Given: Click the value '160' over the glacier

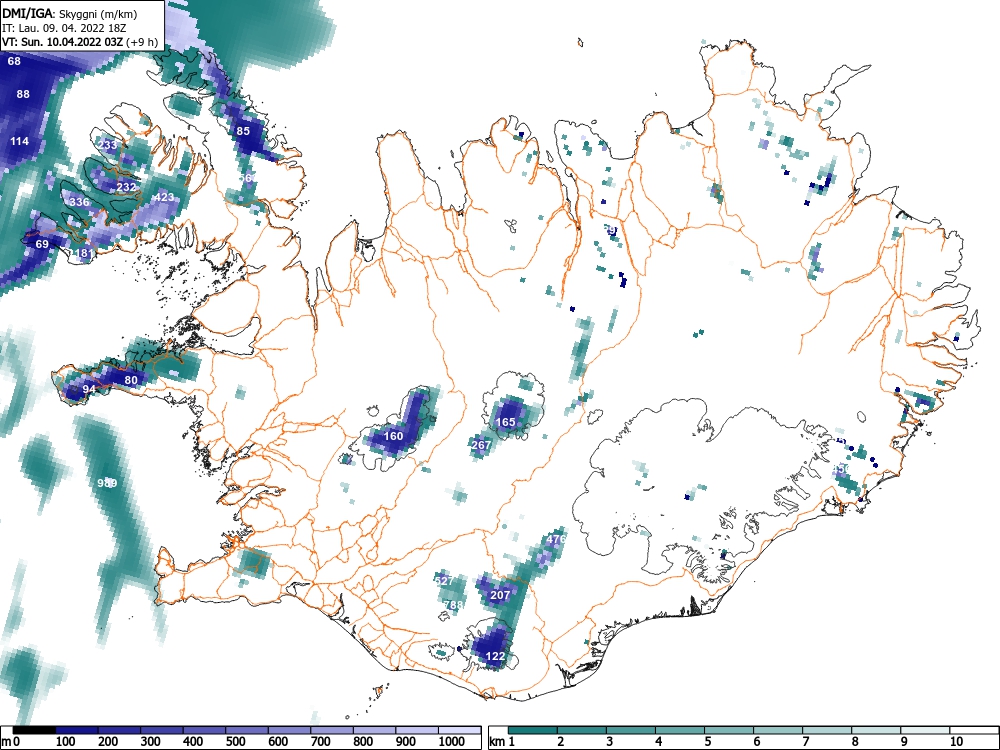Looking at the screenshot, I should [393, 436].
